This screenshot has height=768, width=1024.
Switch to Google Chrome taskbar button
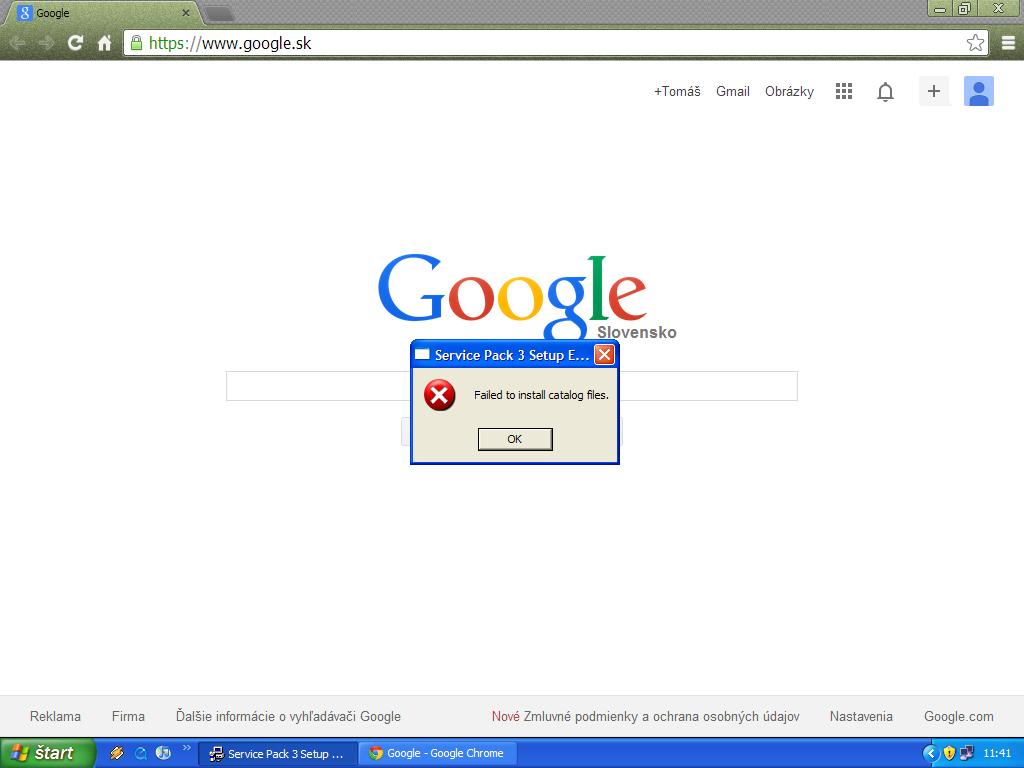438,754
